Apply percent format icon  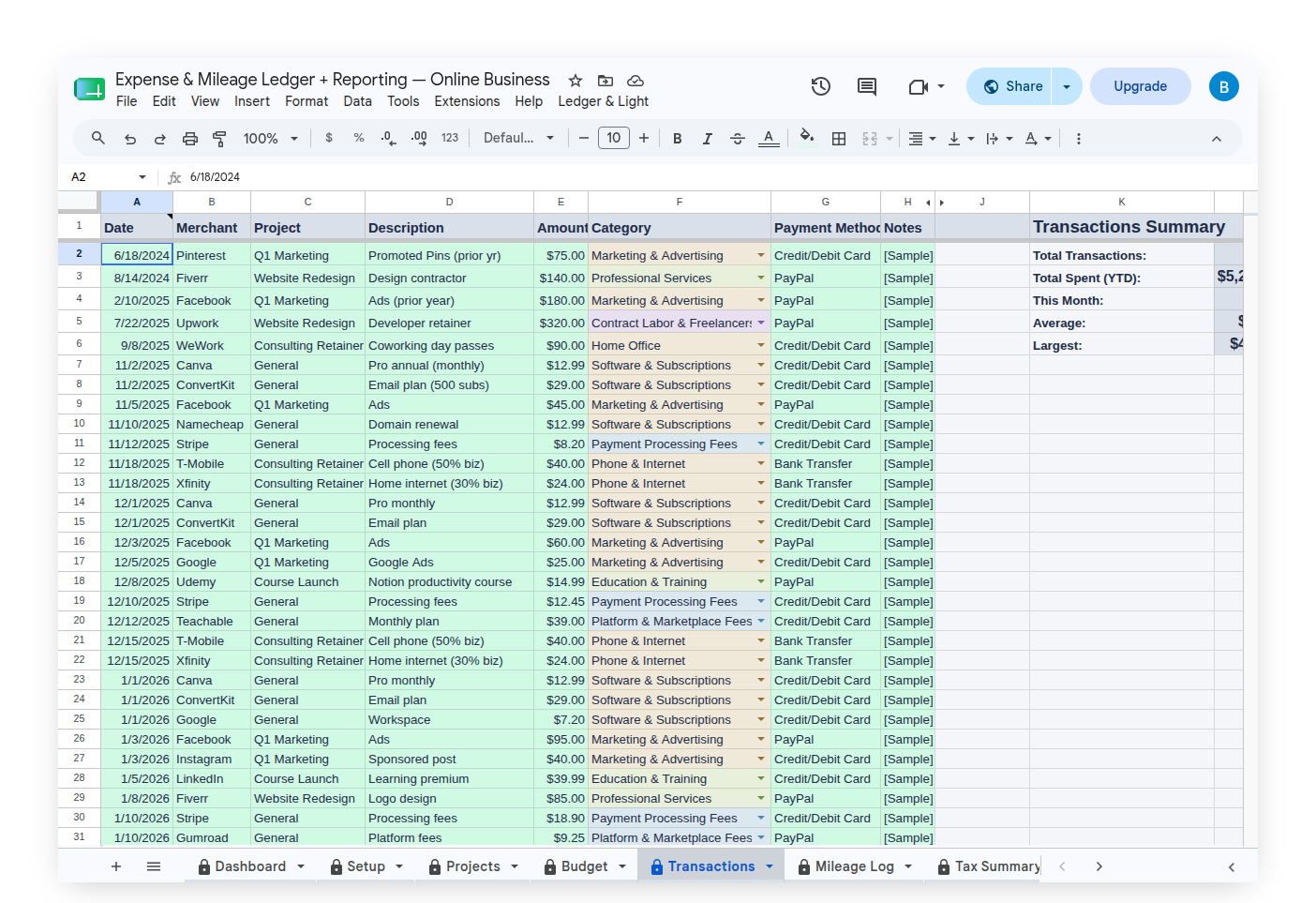point(359,138)
